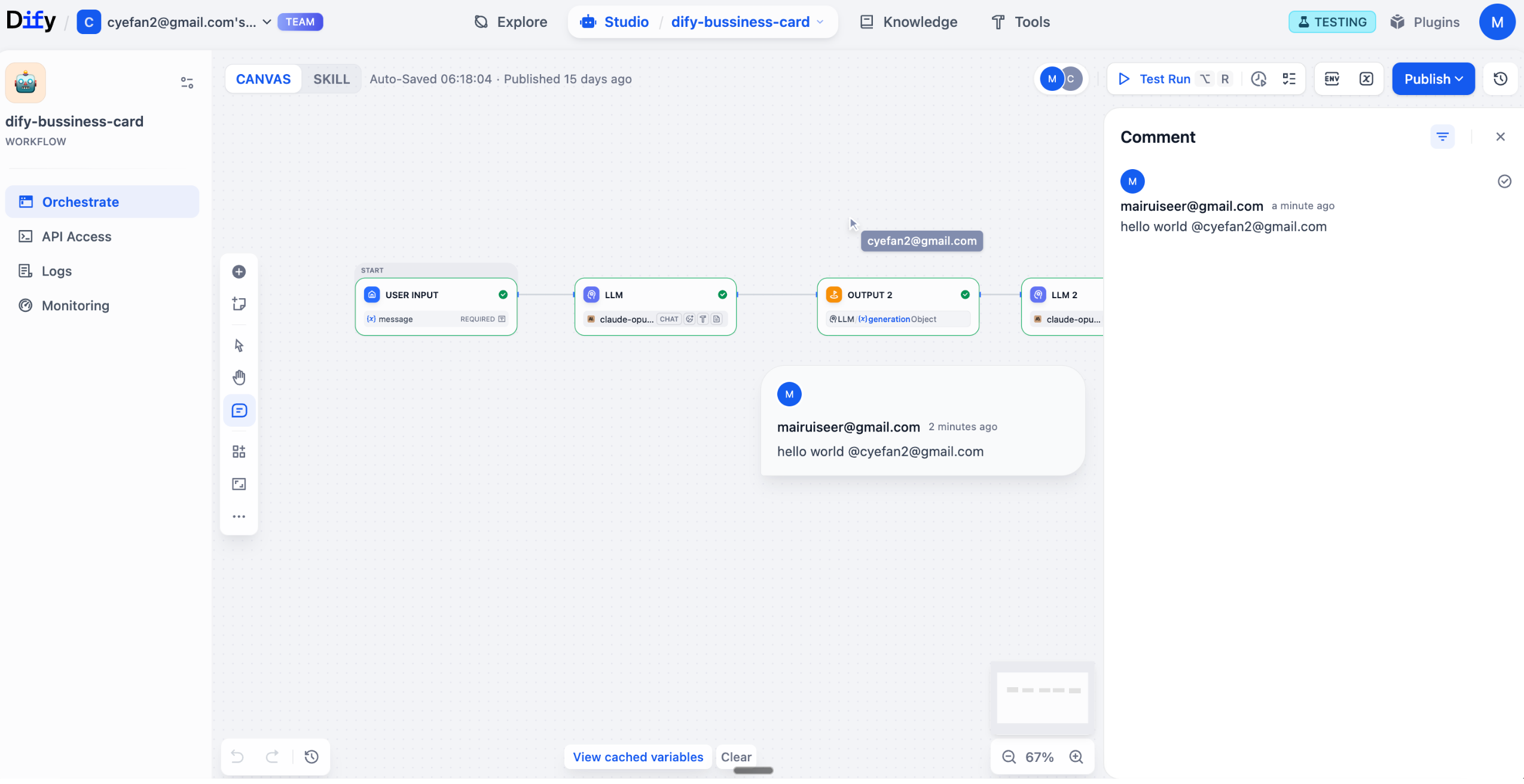Switch to the SKILL tab

pos(331,79)
